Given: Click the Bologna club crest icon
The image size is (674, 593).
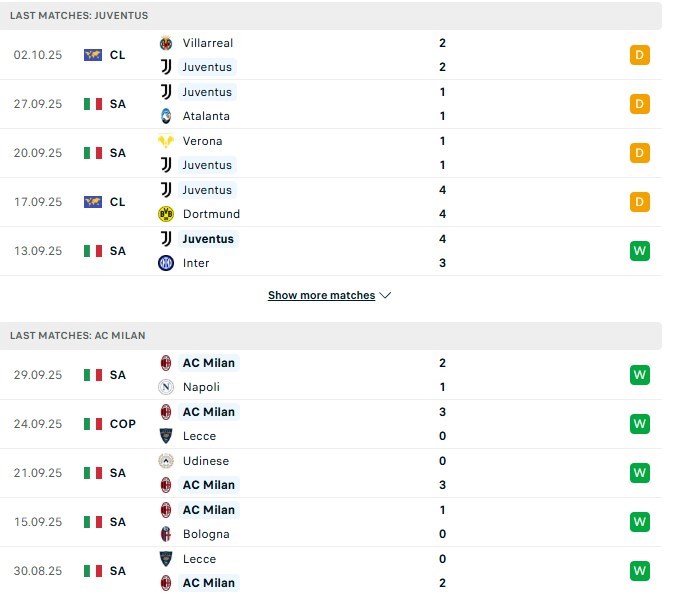Looking at the screenshot, I should [166, 534].
